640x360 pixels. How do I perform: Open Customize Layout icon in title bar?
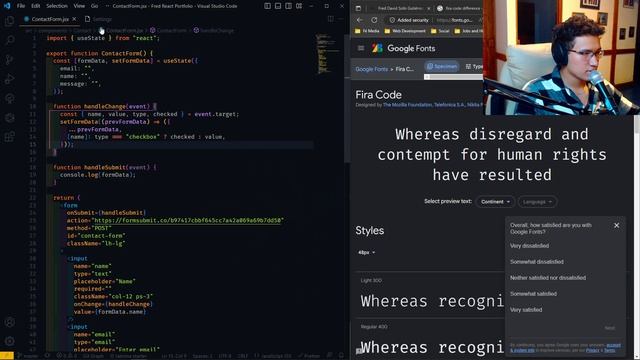click(x=299, y=6)
